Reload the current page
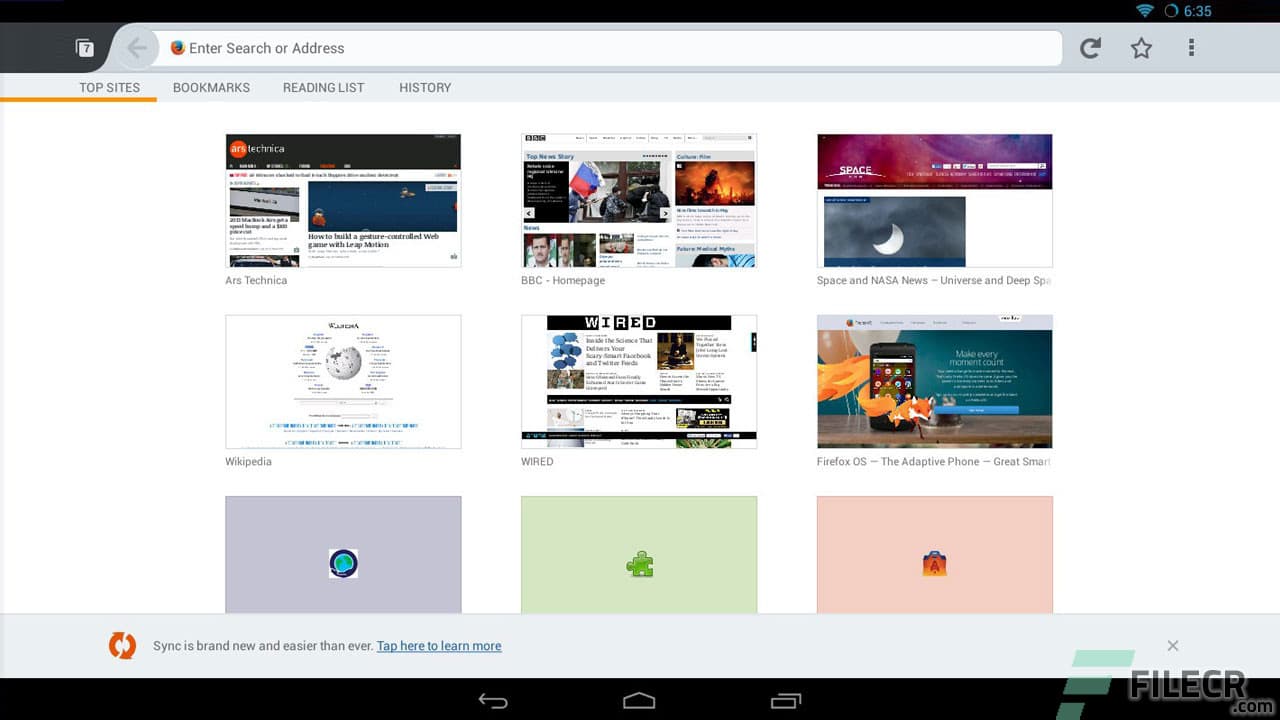 pyautogui.click(x=1089, y=47)
